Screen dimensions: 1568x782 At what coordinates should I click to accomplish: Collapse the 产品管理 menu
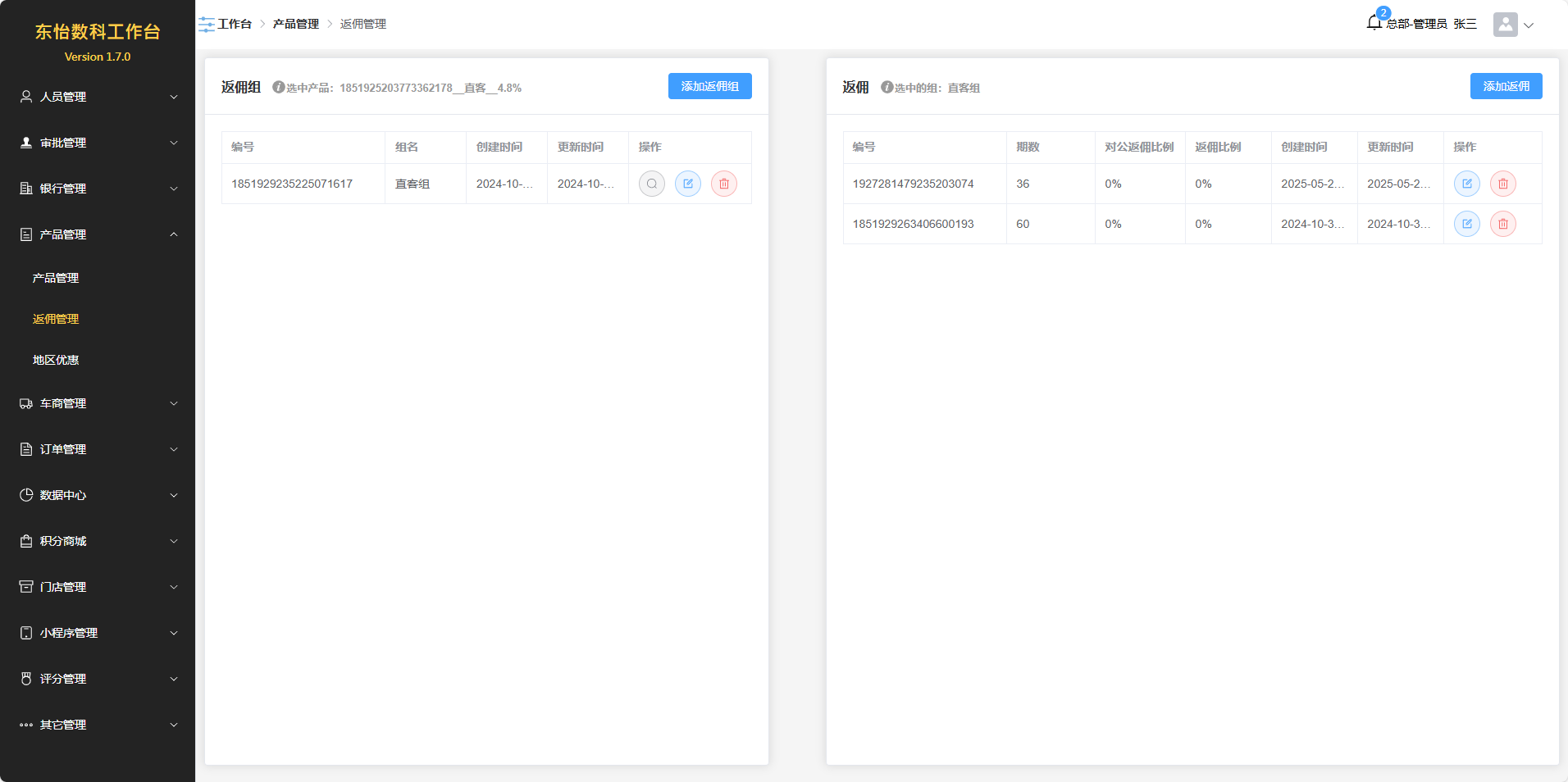98,234
